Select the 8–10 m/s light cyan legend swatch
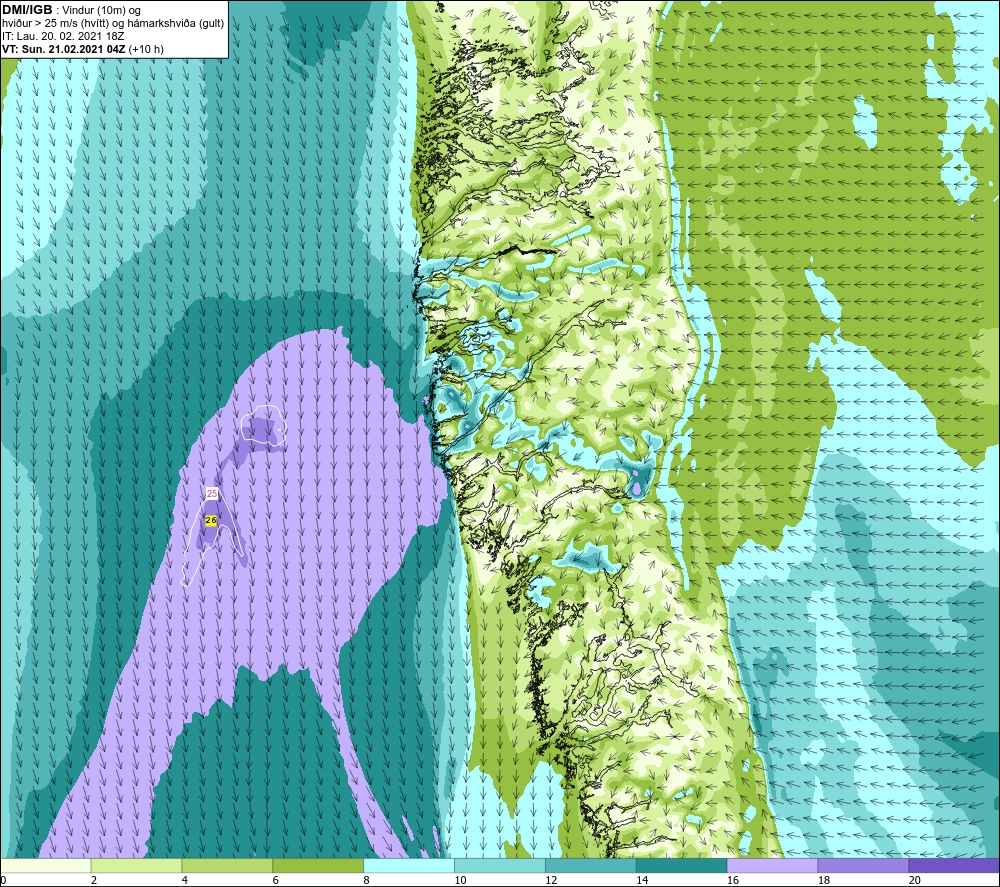The height and width of the screenshot is (887, 1000). click(x=409, y=866)
